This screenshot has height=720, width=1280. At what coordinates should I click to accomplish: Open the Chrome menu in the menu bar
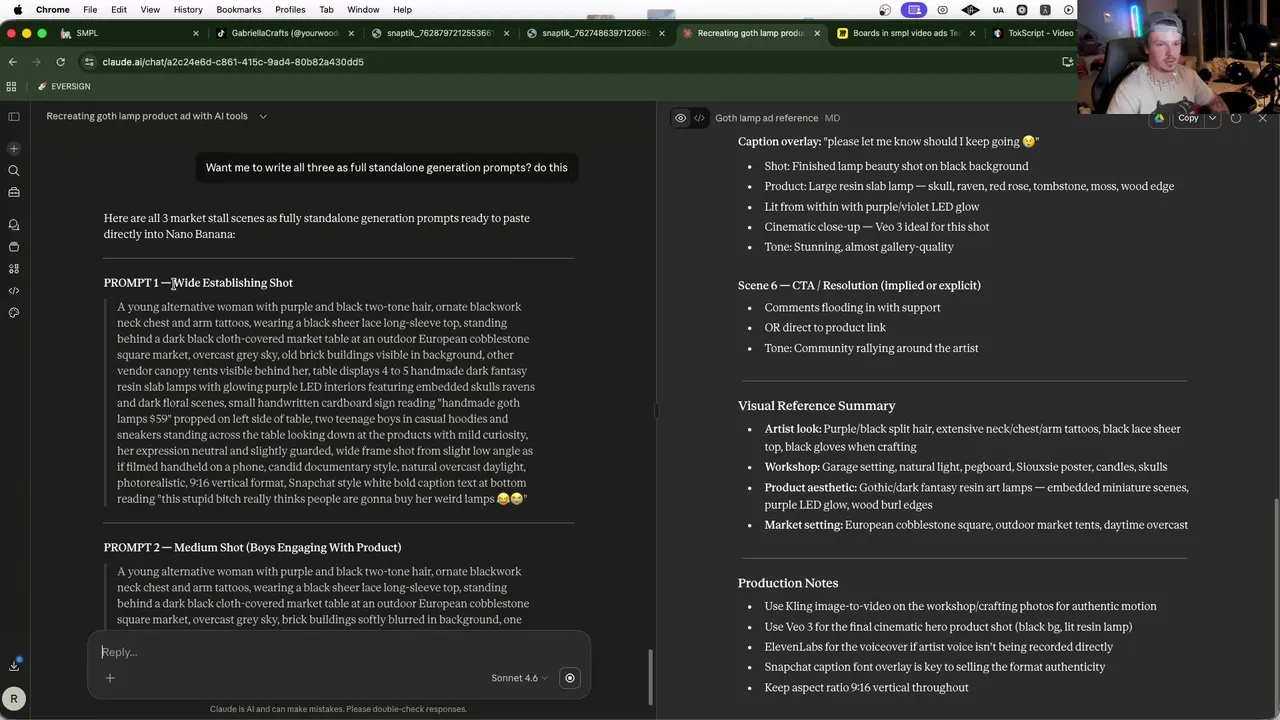click(52, 9)
